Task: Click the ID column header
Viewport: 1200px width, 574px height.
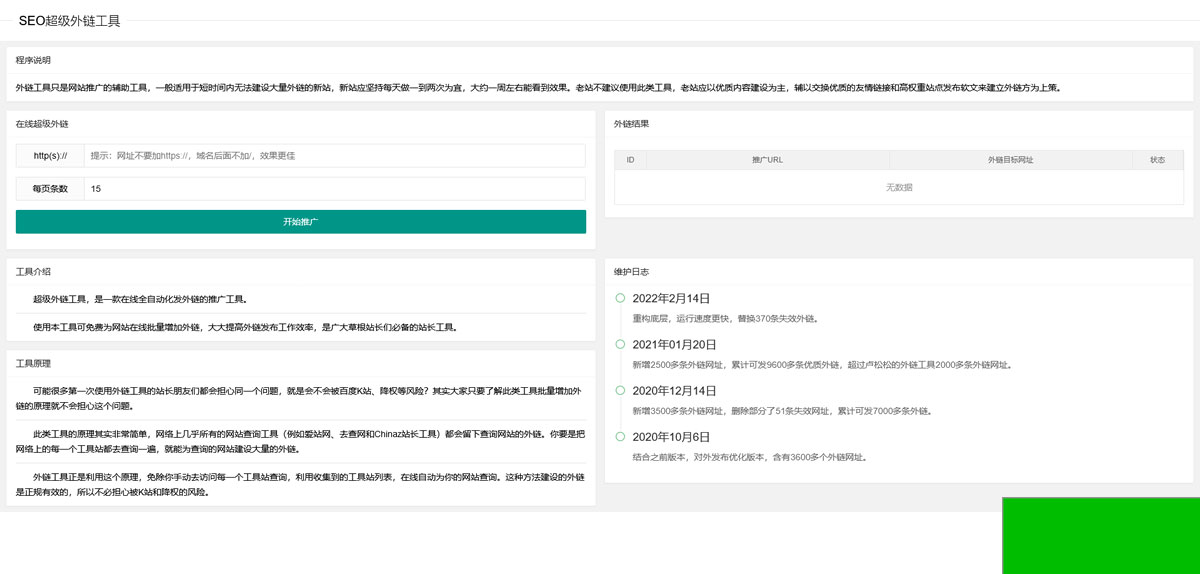Action: [630, 160]
